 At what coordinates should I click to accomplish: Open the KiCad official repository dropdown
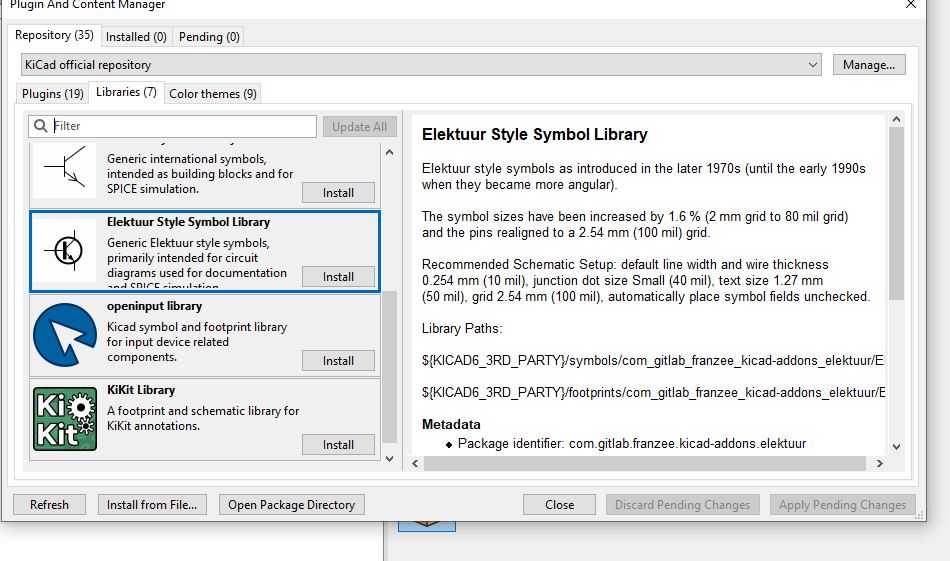pyautogui.click(x=421, y=65)
